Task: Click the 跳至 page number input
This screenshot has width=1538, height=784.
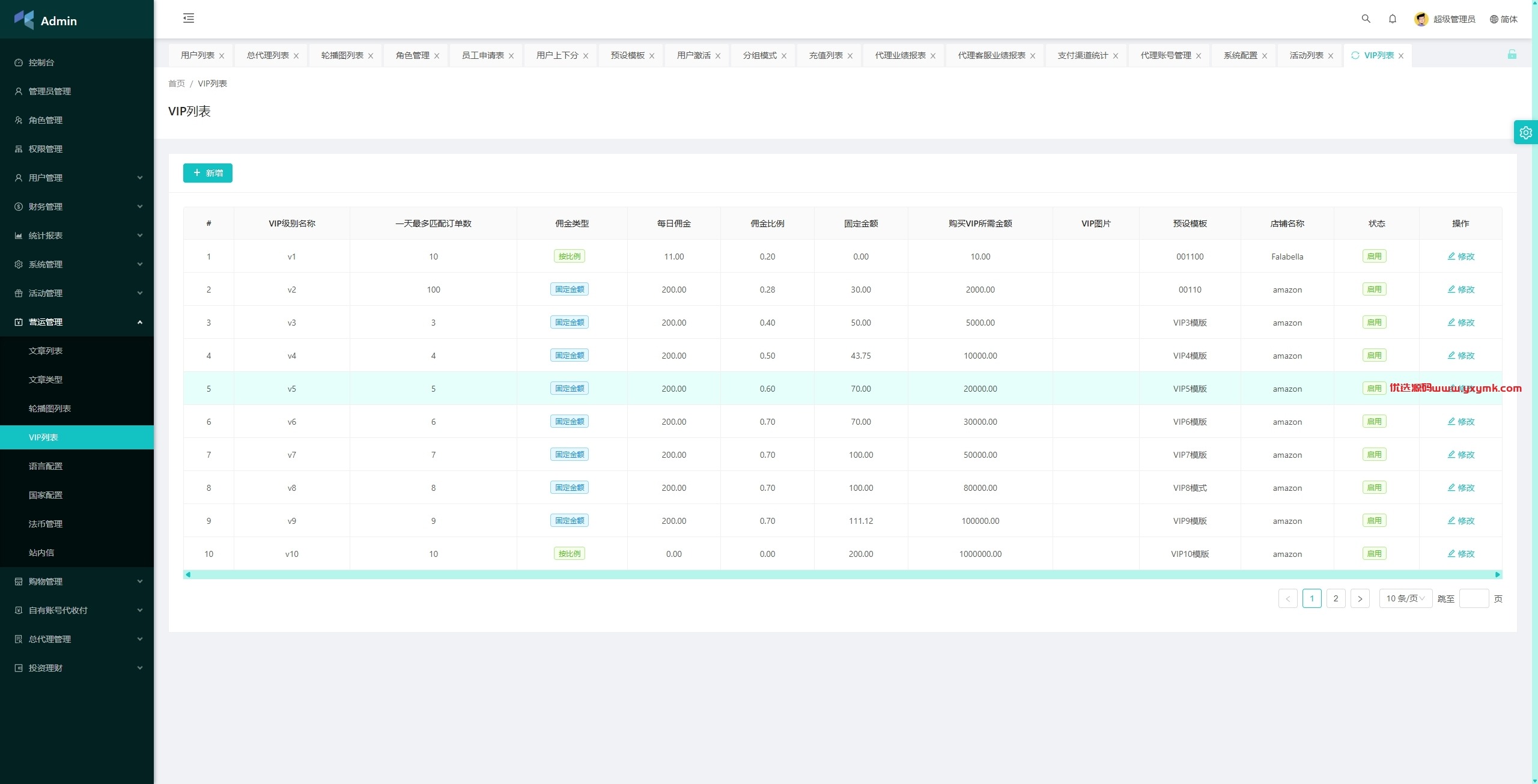Action: tap(1474, 598)
